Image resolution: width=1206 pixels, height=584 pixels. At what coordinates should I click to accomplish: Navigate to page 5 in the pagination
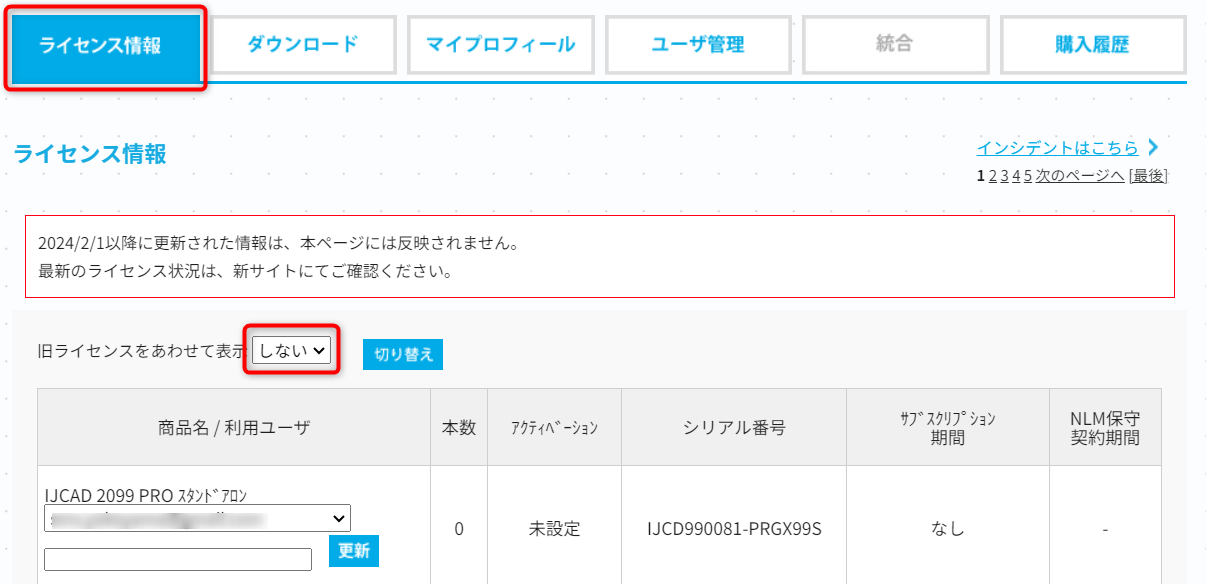(x=1027, y=176)
